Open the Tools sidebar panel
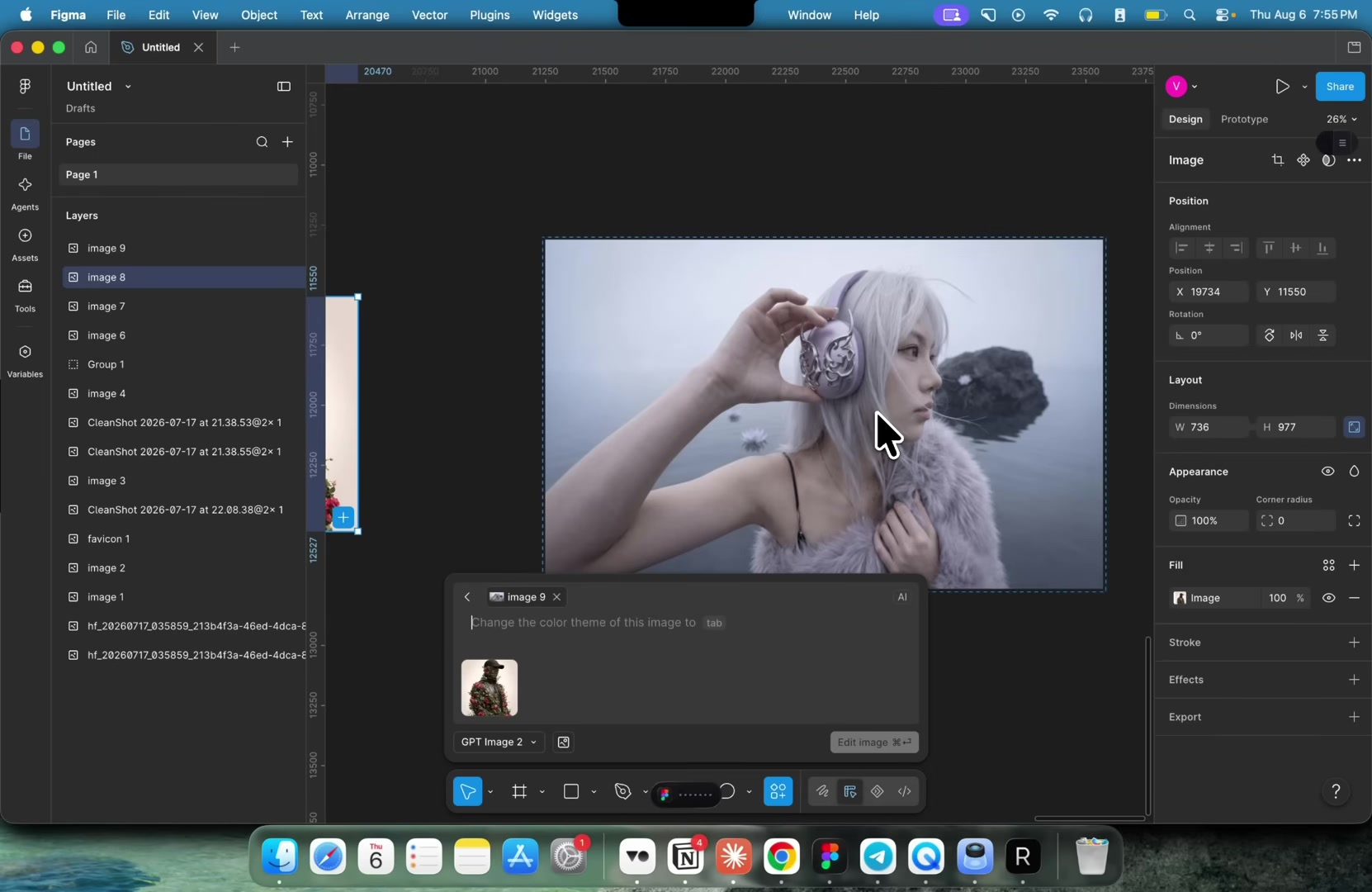The height and width of the screenshot is (892, 1372). click(25, 295)
